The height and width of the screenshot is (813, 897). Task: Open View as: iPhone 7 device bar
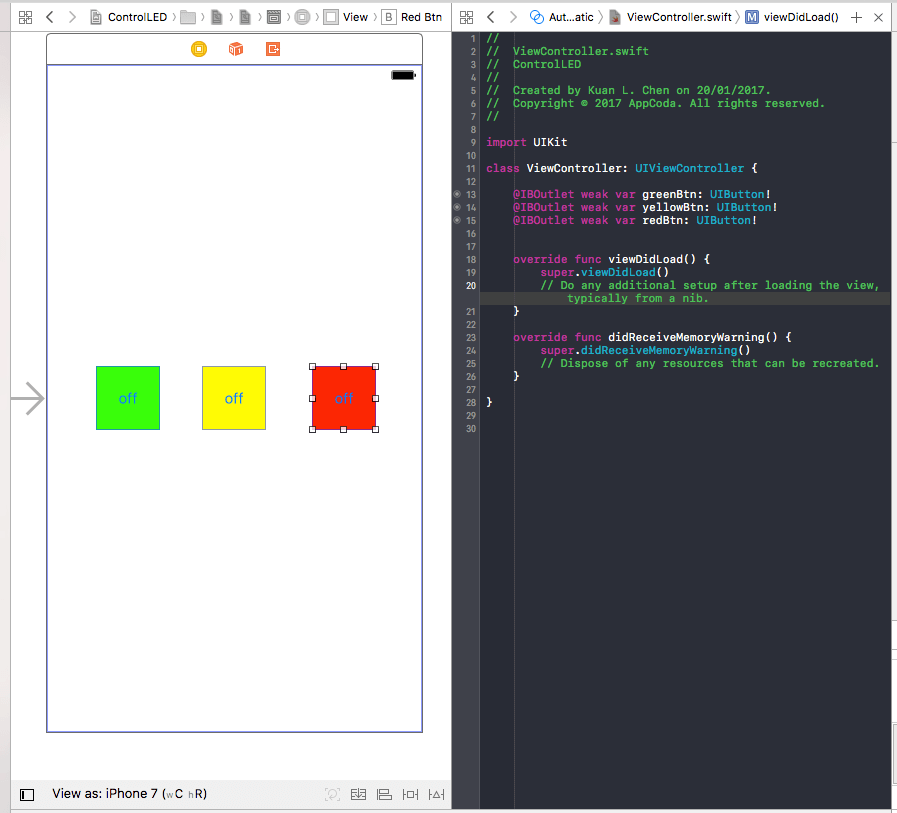click(x=129, y=794)
